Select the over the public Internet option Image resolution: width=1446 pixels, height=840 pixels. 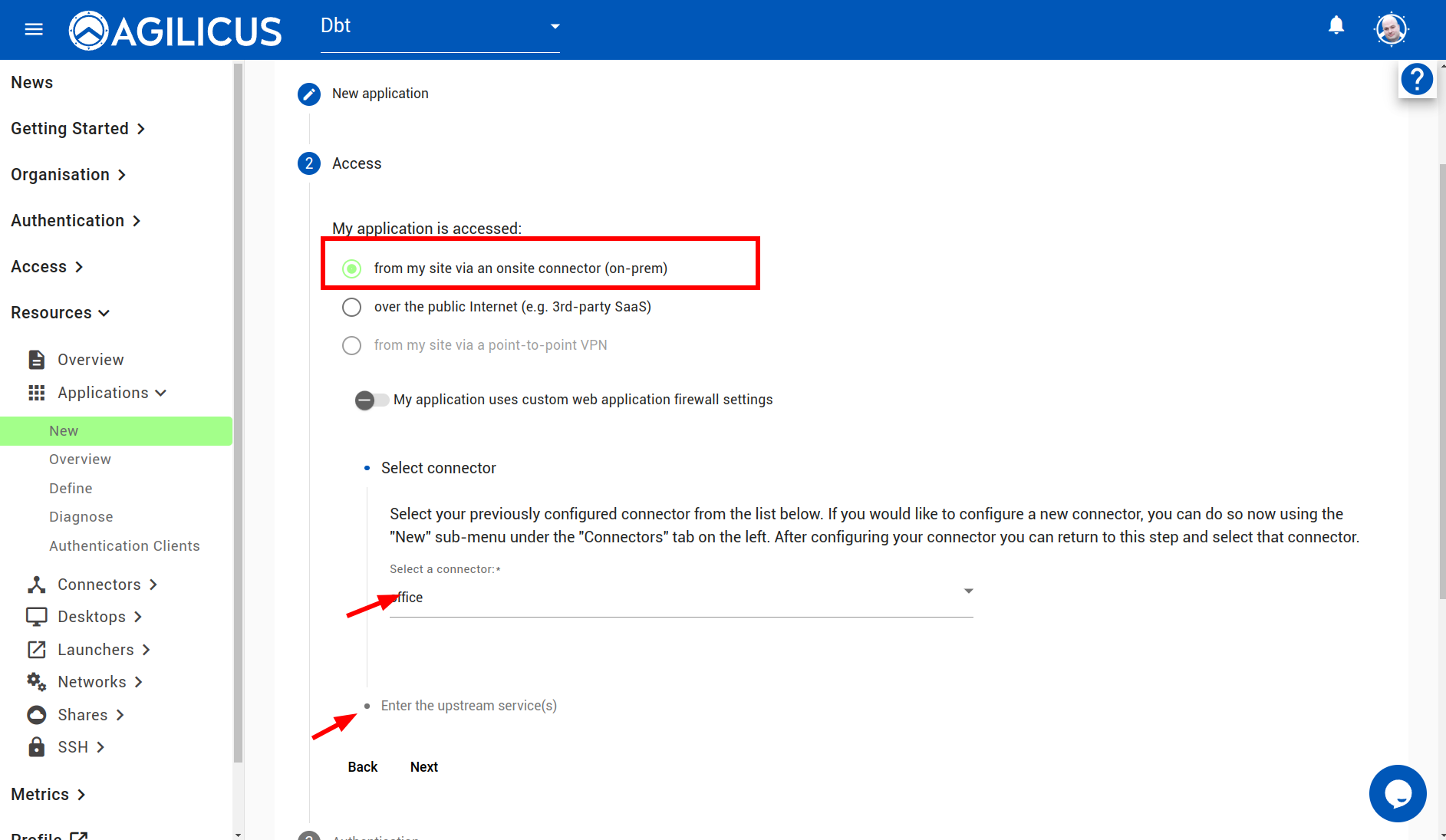[352, 307]
